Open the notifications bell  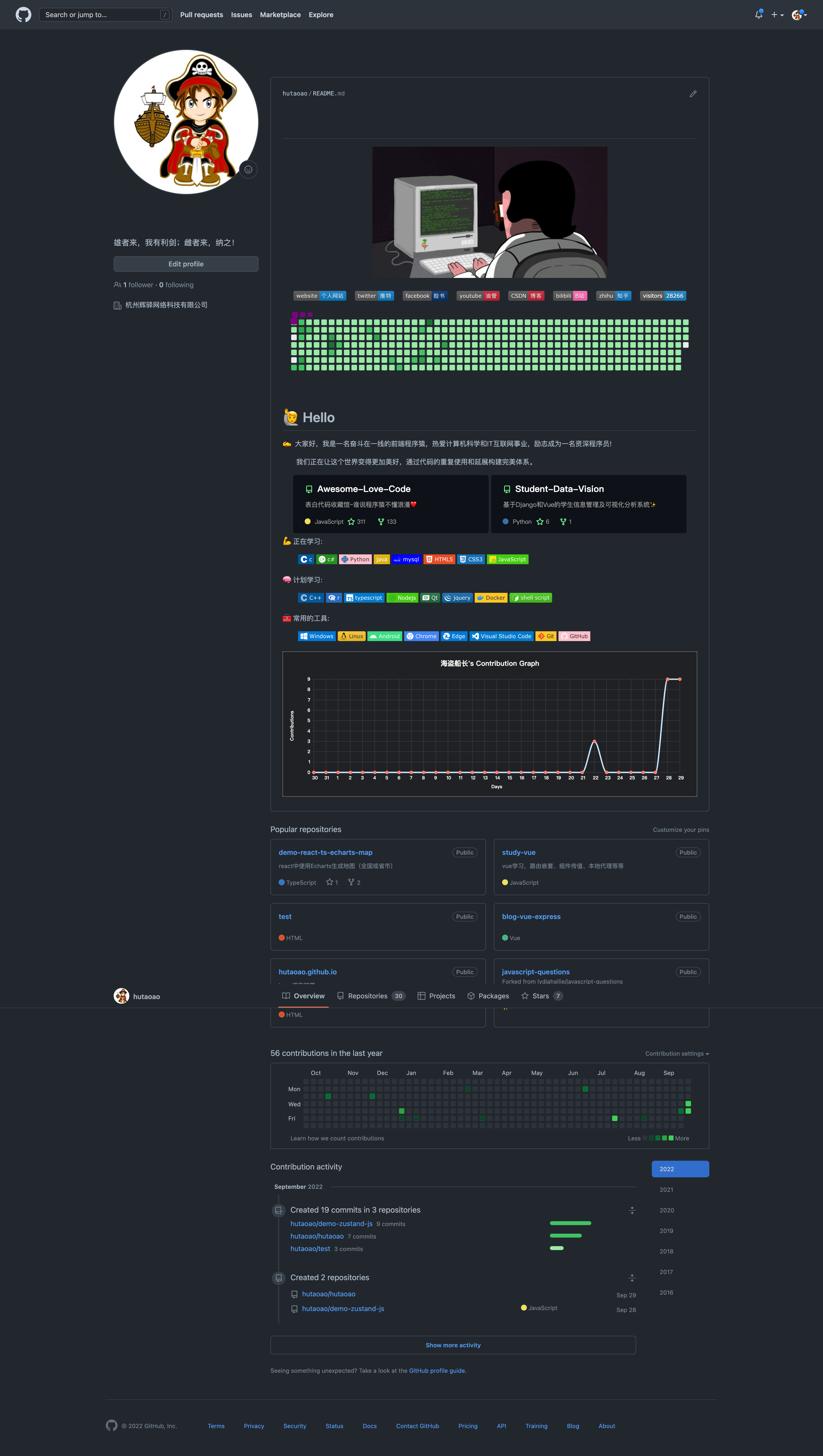pos(759,15)
